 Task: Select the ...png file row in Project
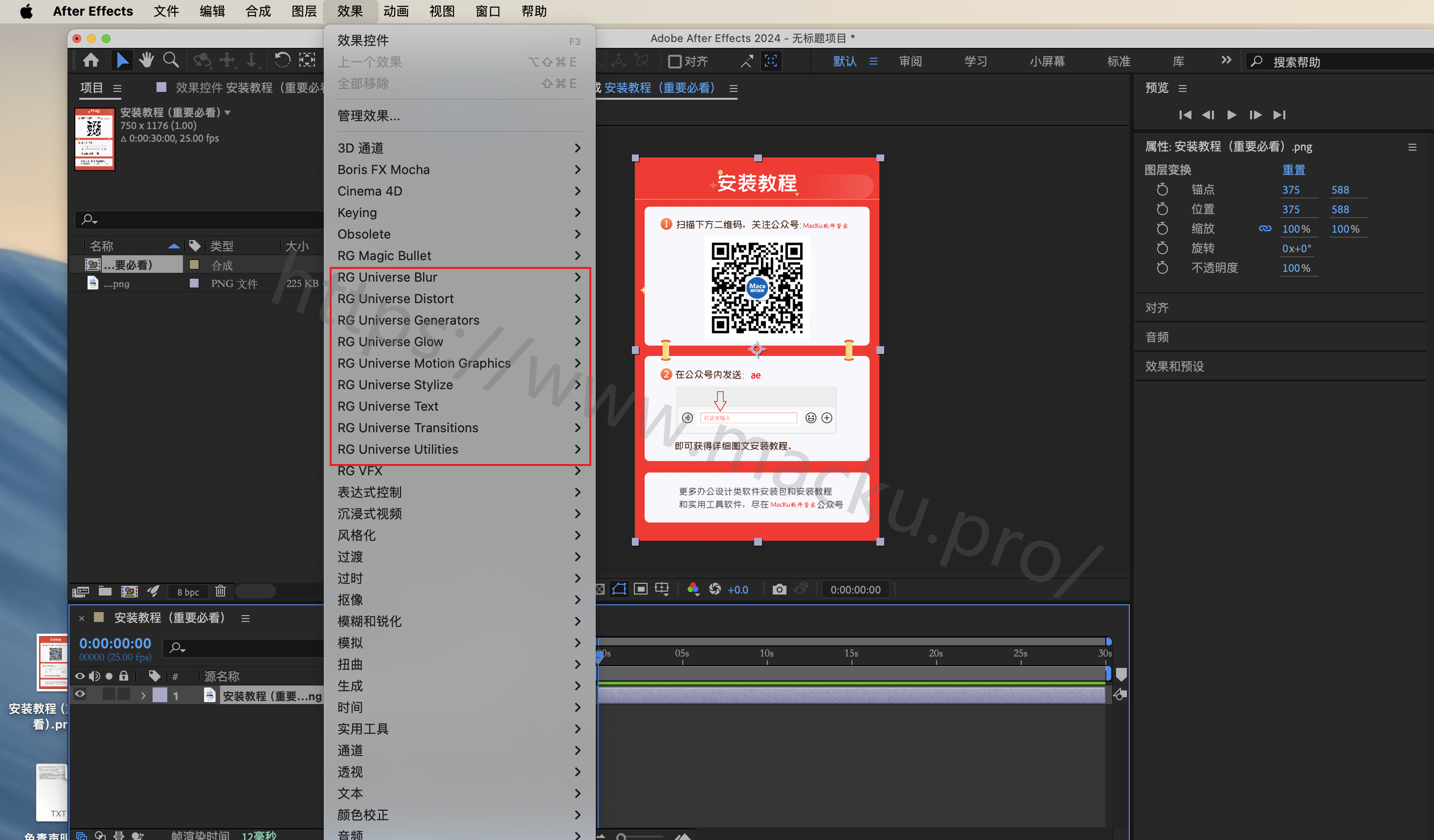(196, 283)
